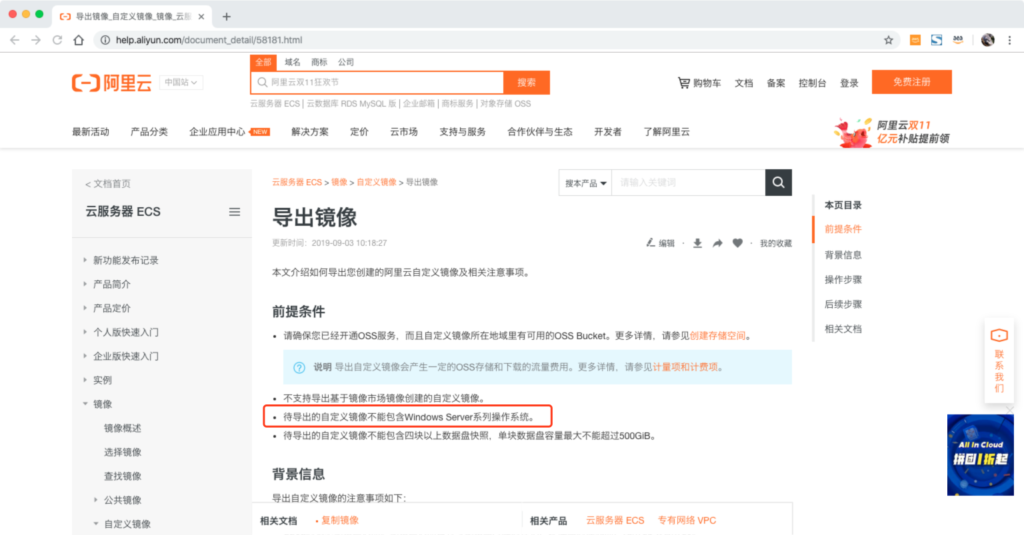Image resolution: width=1024 pixels, height=535 pixels.
Task: Click the orange 免费注册 button
Action: pos(911,82)
